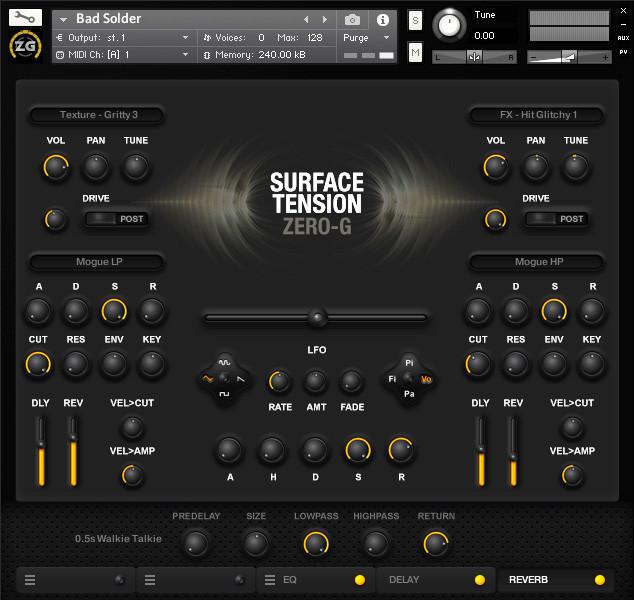The height and width of the screenshot is (600, 634).
Task: Toggle the EQ power light
Action: tap(359, 580)
